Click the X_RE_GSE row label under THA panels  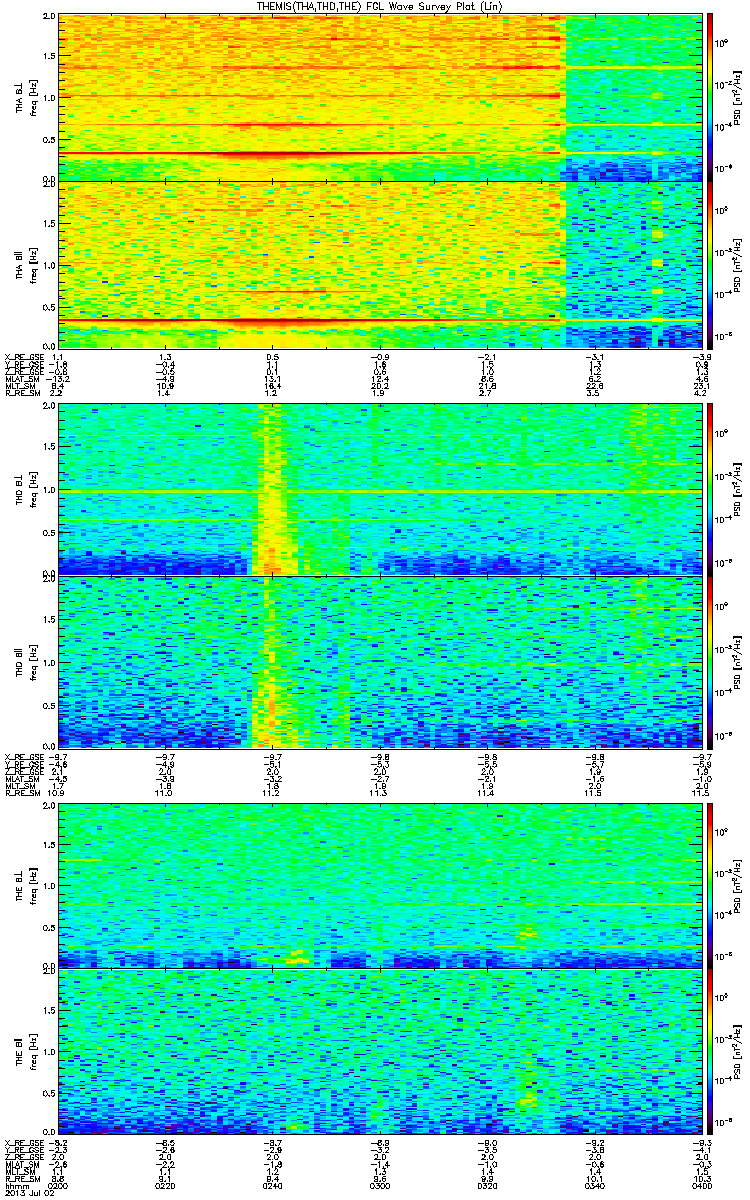pyautogui.click(x=22, y=357)
